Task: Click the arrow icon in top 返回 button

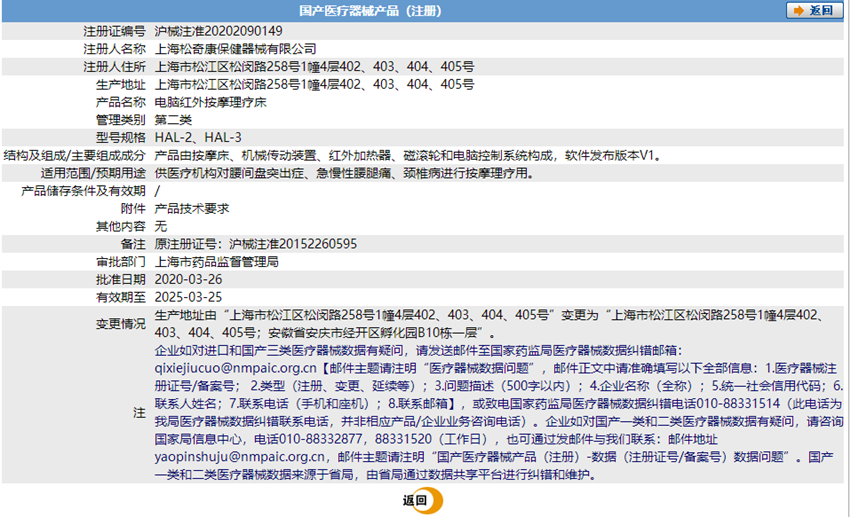Action: click(798, 11)
